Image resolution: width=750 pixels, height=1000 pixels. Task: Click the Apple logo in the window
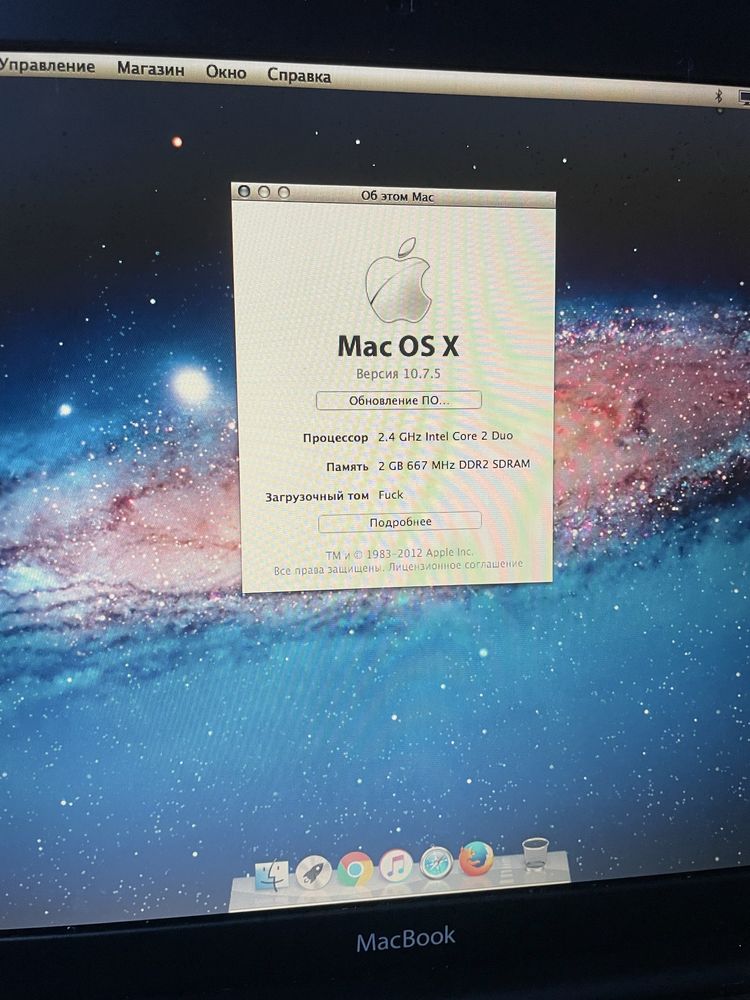pyautogui.click(x=398, y=281)
